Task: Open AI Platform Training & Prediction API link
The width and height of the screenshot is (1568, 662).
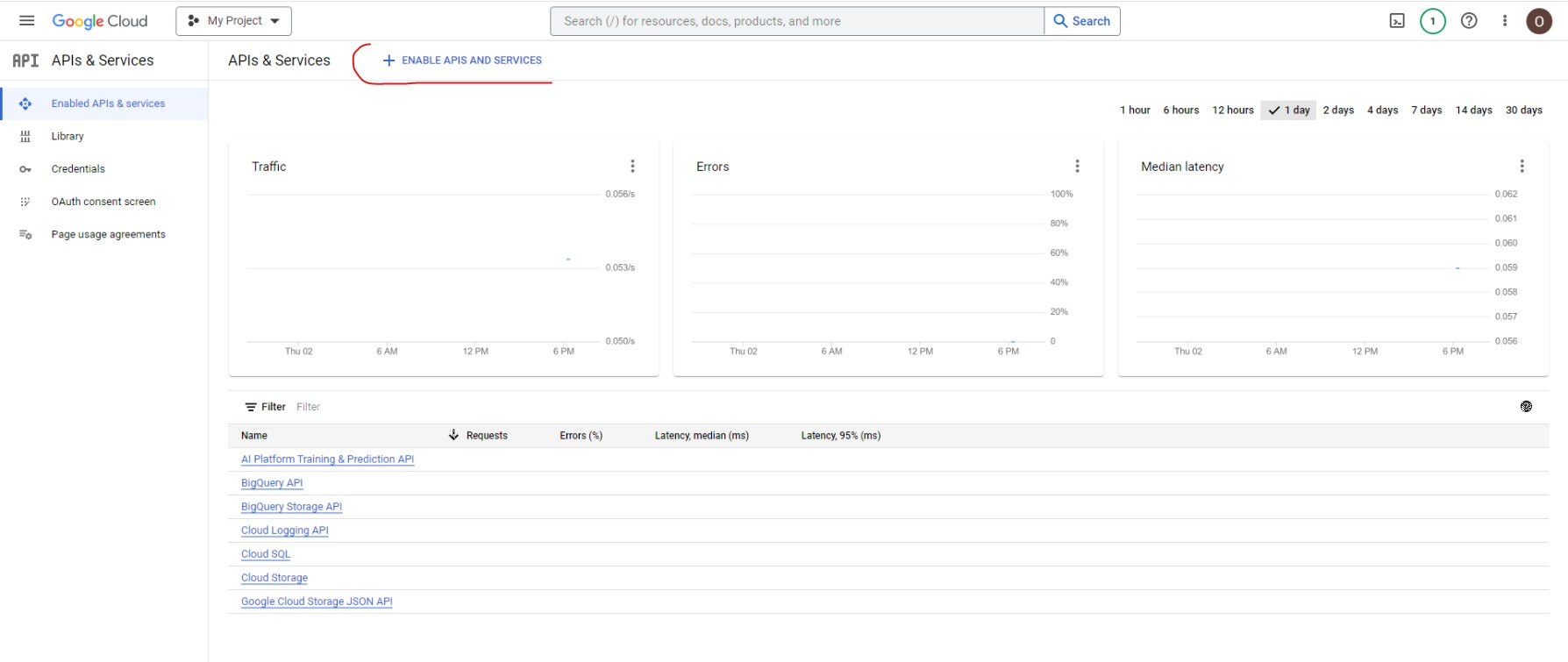Action: coord(327,459)
